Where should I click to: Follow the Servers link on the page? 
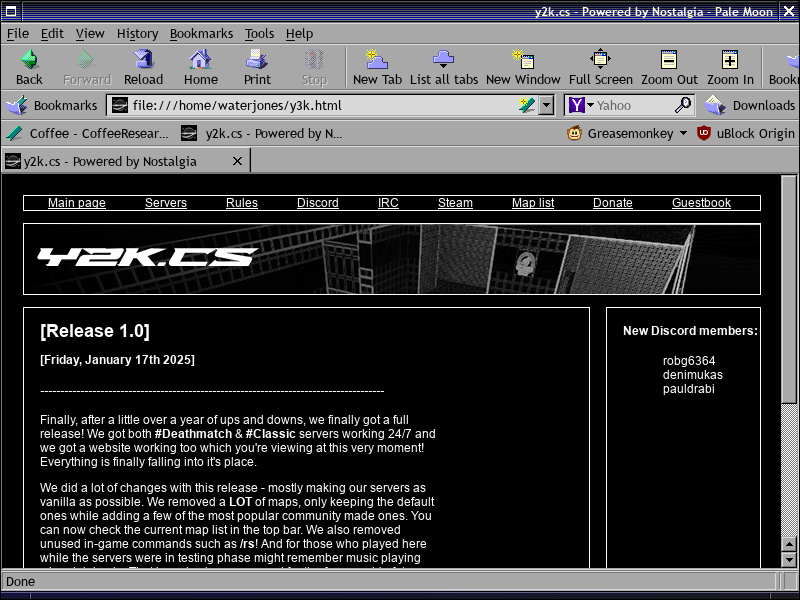[x=166, y=203]
